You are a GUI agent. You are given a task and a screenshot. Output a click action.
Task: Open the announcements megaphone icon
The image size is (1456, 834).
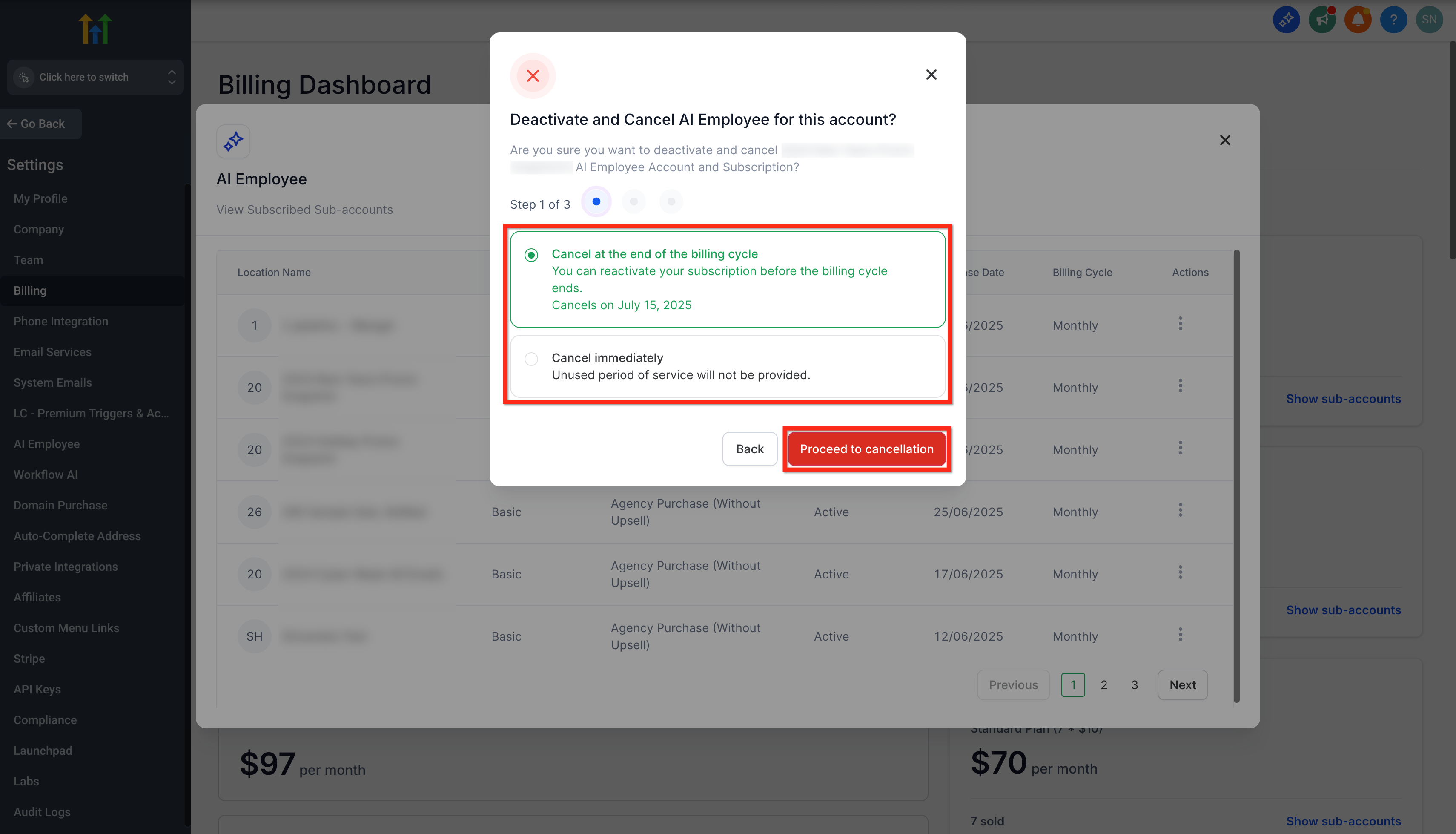[1321, 20]
